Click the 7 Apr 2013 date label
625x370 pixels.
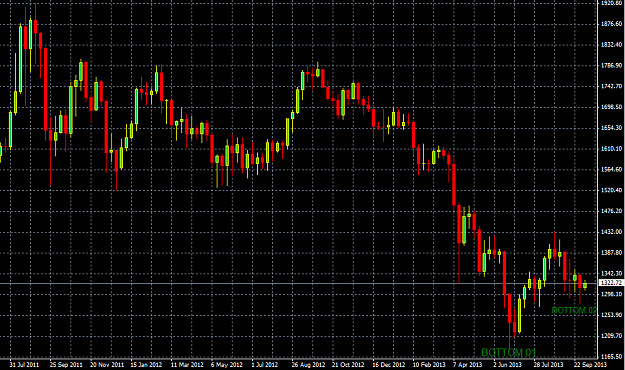(x=468, y=364)
